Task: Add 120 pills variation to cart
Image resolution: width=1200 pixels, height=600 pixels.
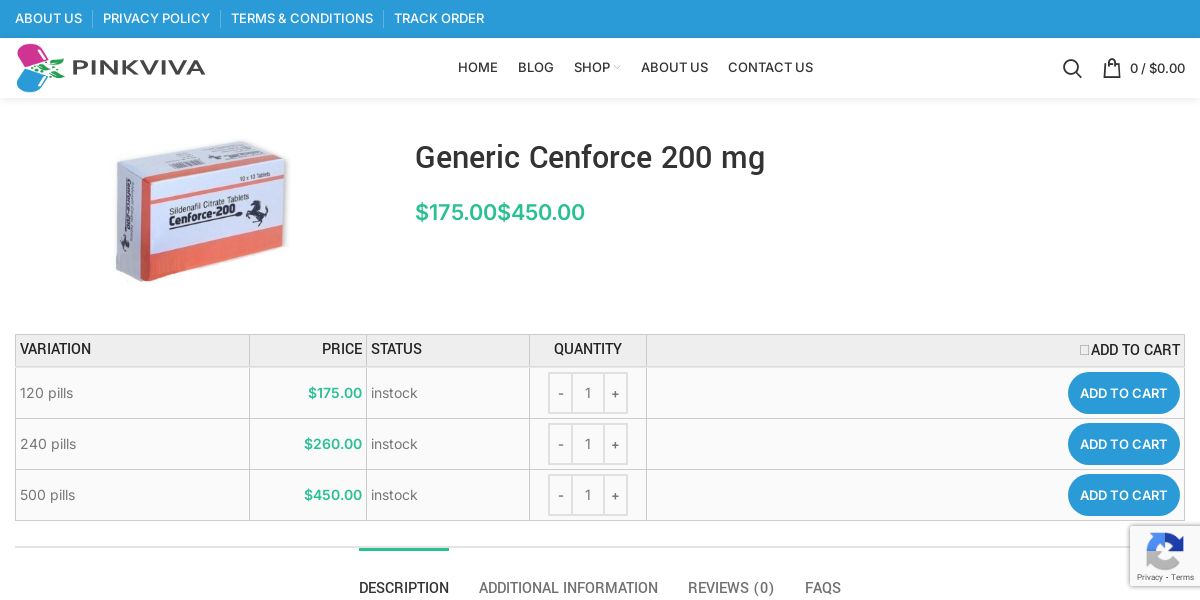Action: click(x=1123, y=393)
